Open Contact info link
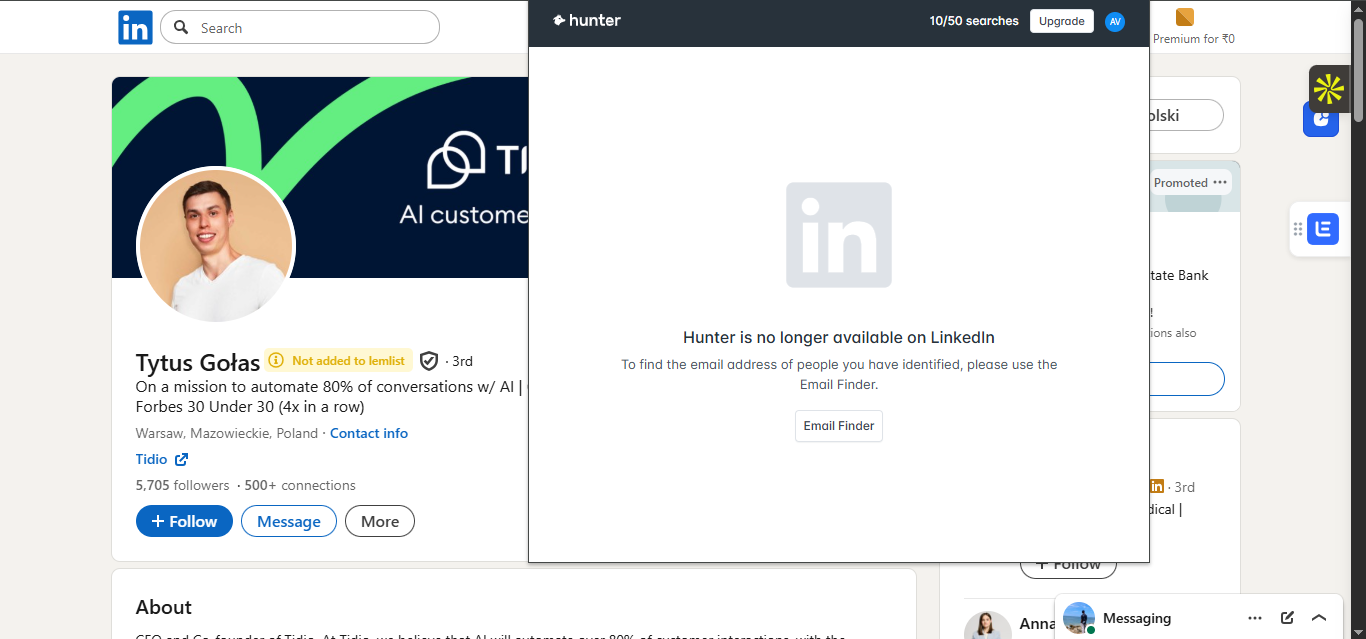Viewport: 1366px width, 639px height. 369,433
